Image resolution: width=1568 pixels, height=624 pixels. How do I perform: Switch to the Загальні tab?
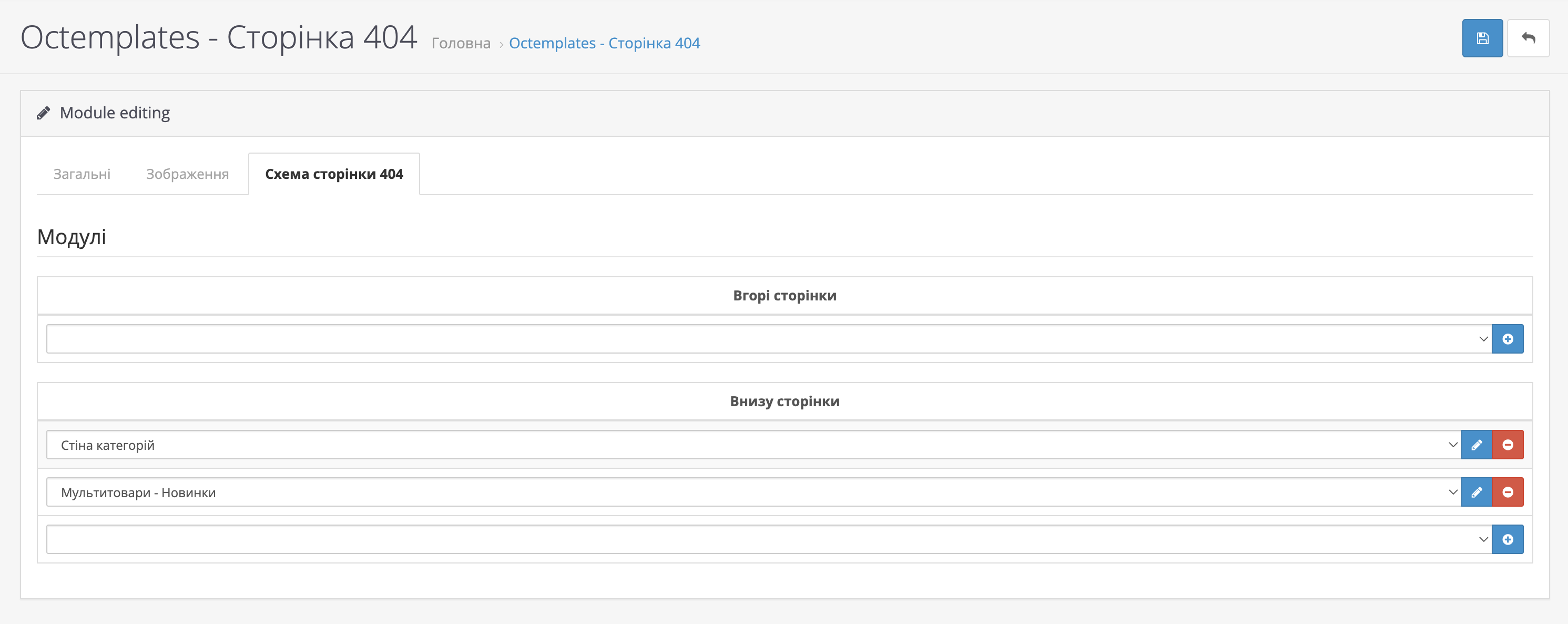[82, 174]
